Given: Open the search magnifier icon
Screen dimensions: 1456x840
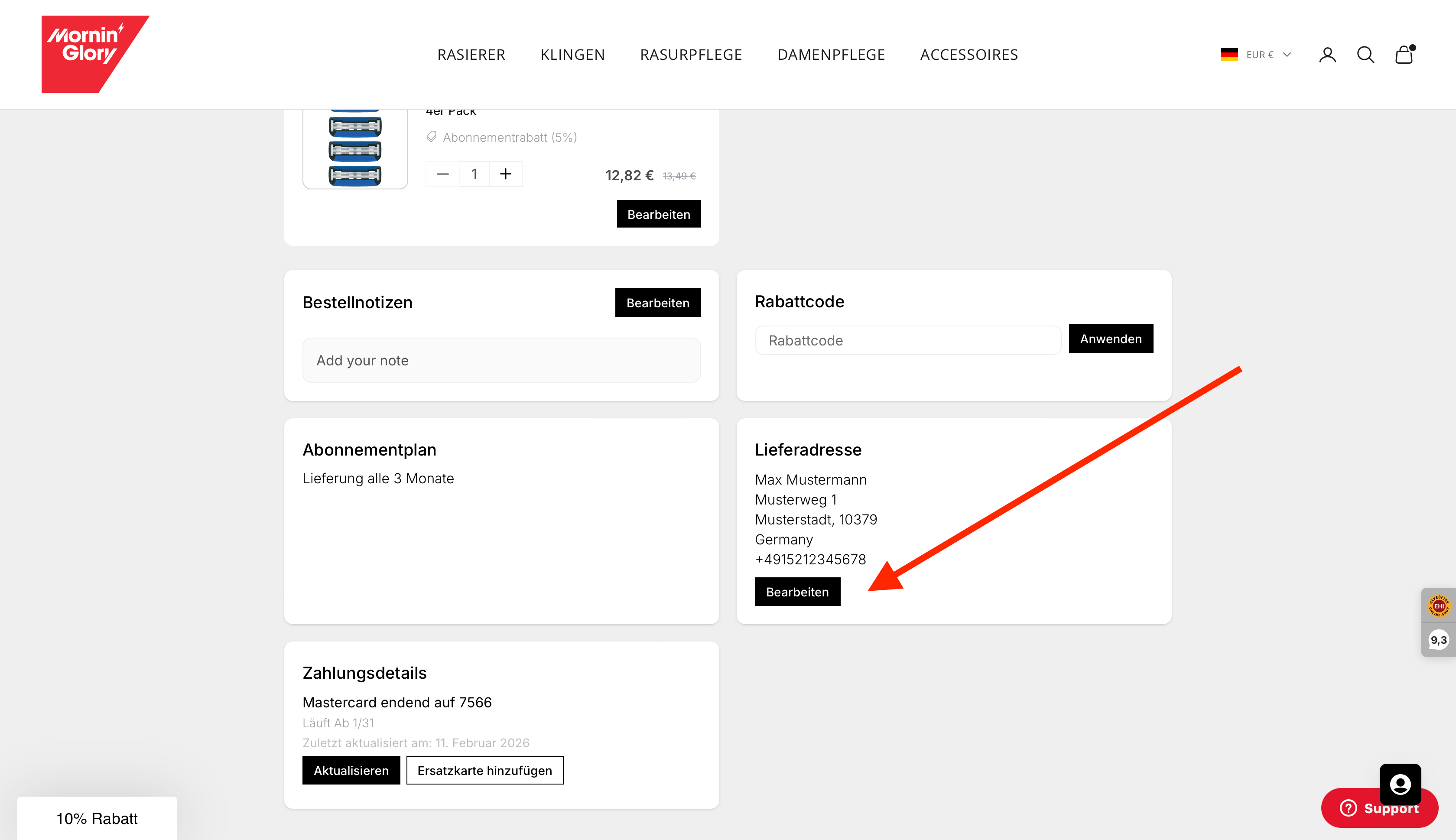Looking at the screenshot, I should pyautogui.click(x=1365, y=55).
